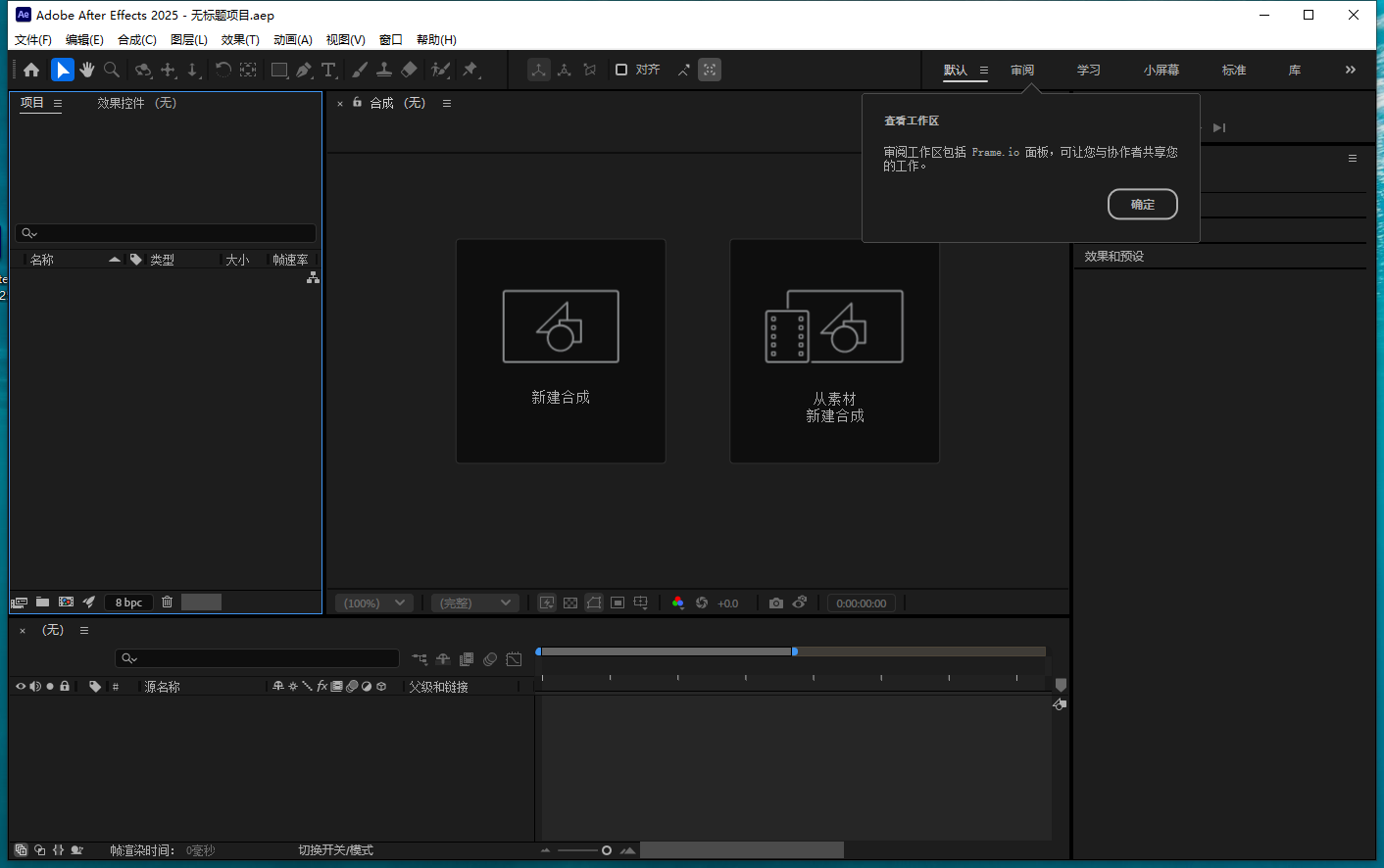The image size is (1384, 868).
Task: Select the Rectangle shape tool
Action: (279, 70)
